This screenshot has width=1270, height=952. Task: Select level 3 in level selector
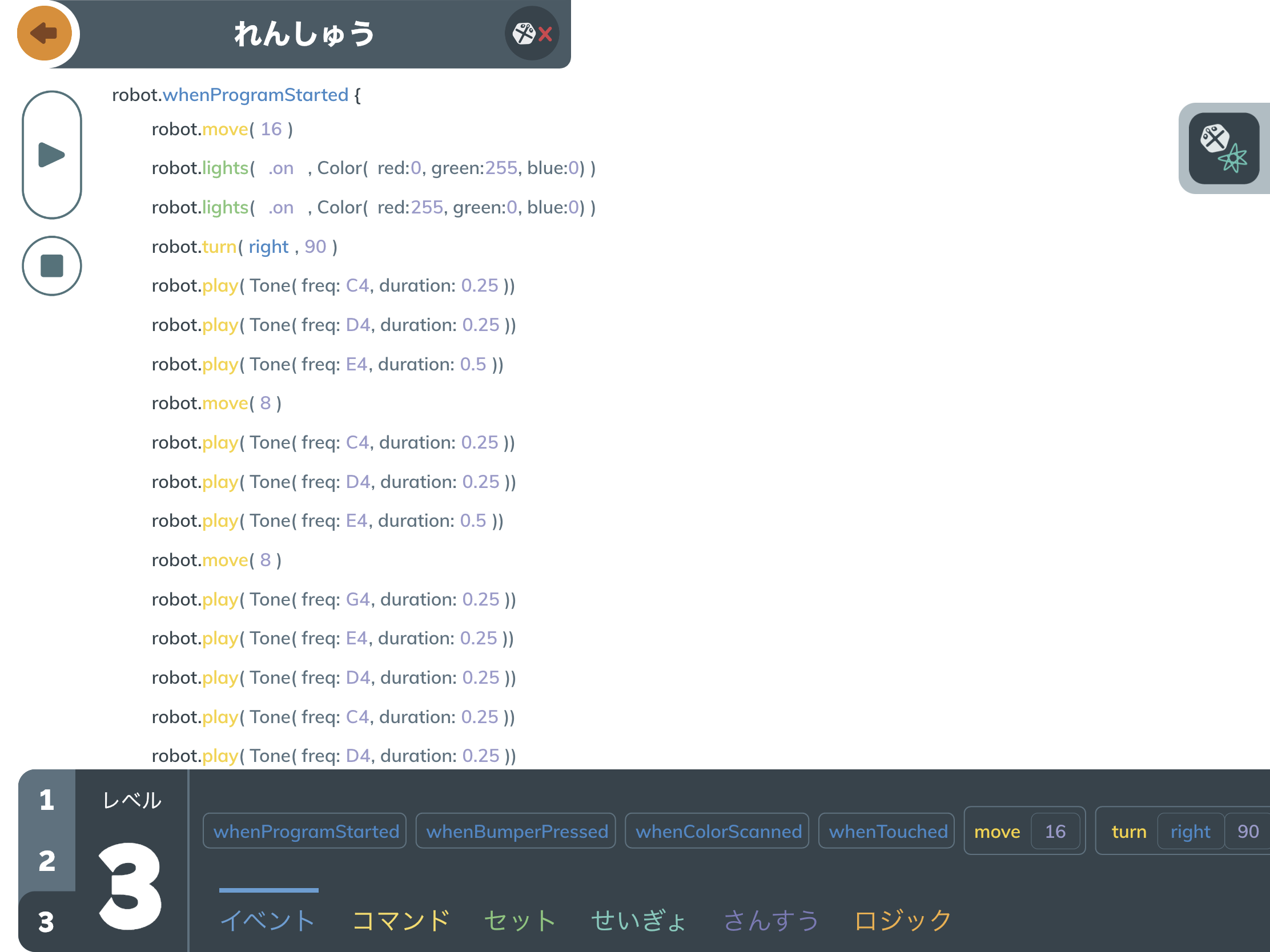47,922
